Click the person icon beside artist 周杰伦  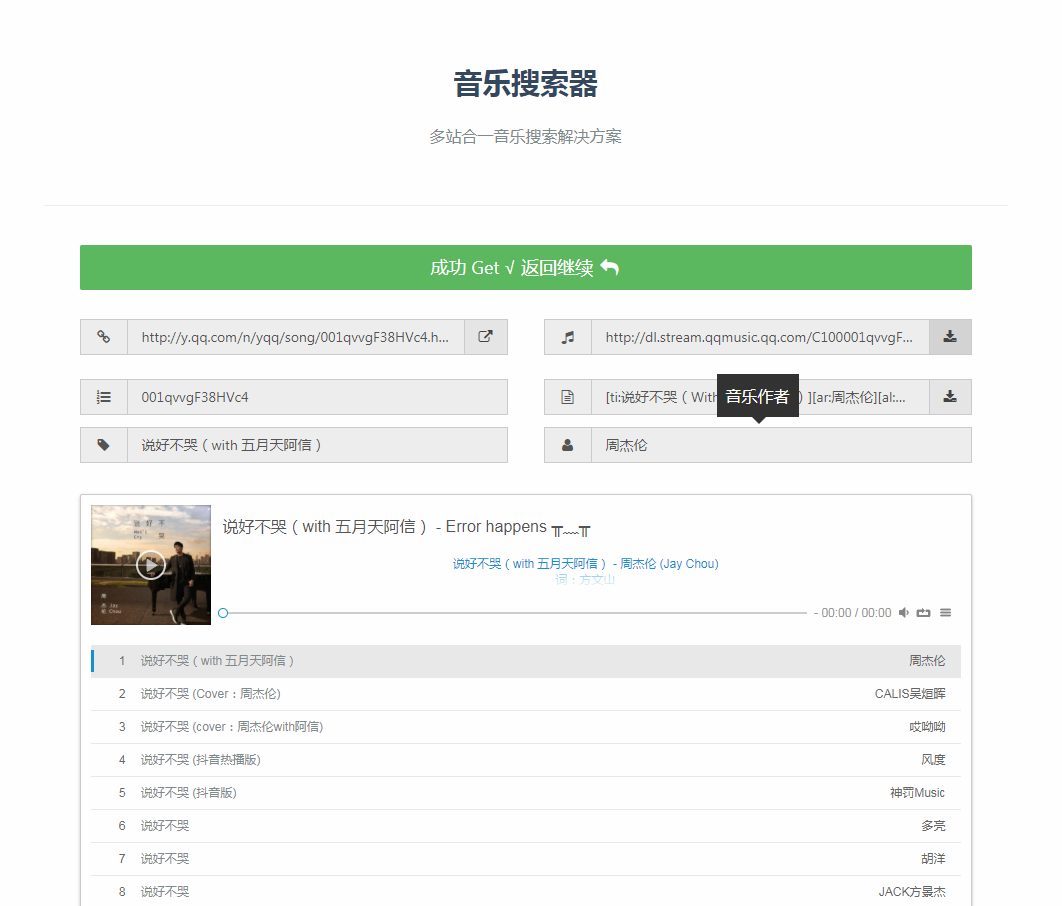[568, 445]
